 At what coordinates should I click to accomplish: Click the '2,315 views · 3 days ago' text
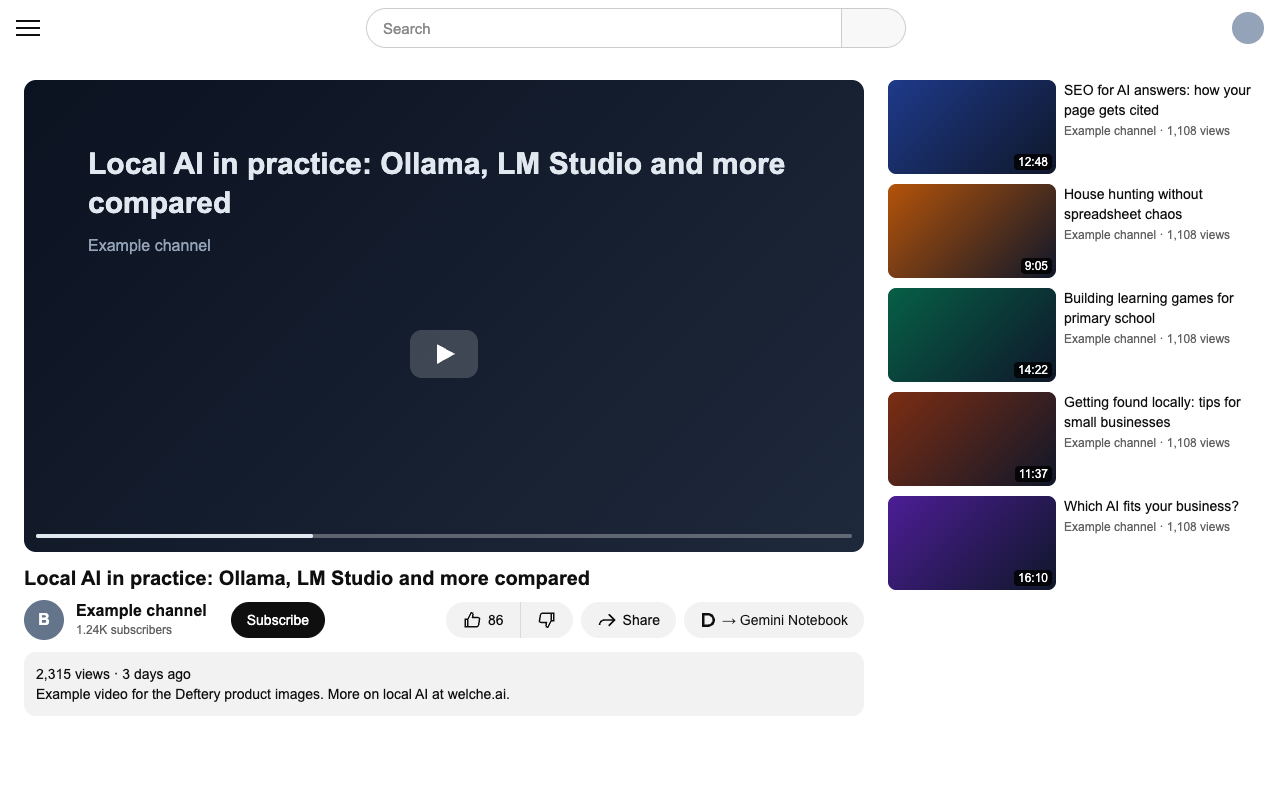[x=113, y=674]
